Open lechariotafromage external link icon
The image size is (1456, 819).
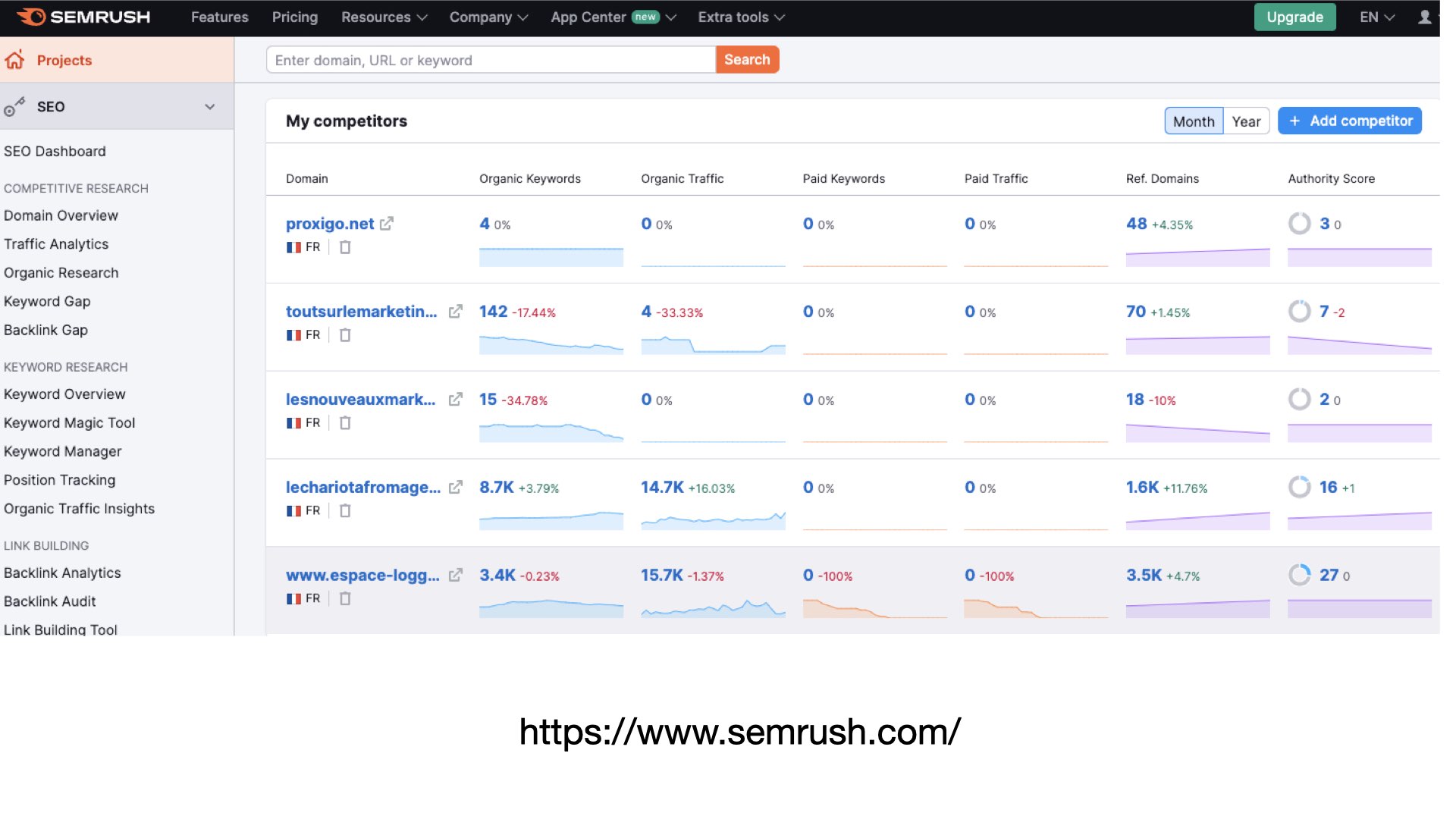455,488
